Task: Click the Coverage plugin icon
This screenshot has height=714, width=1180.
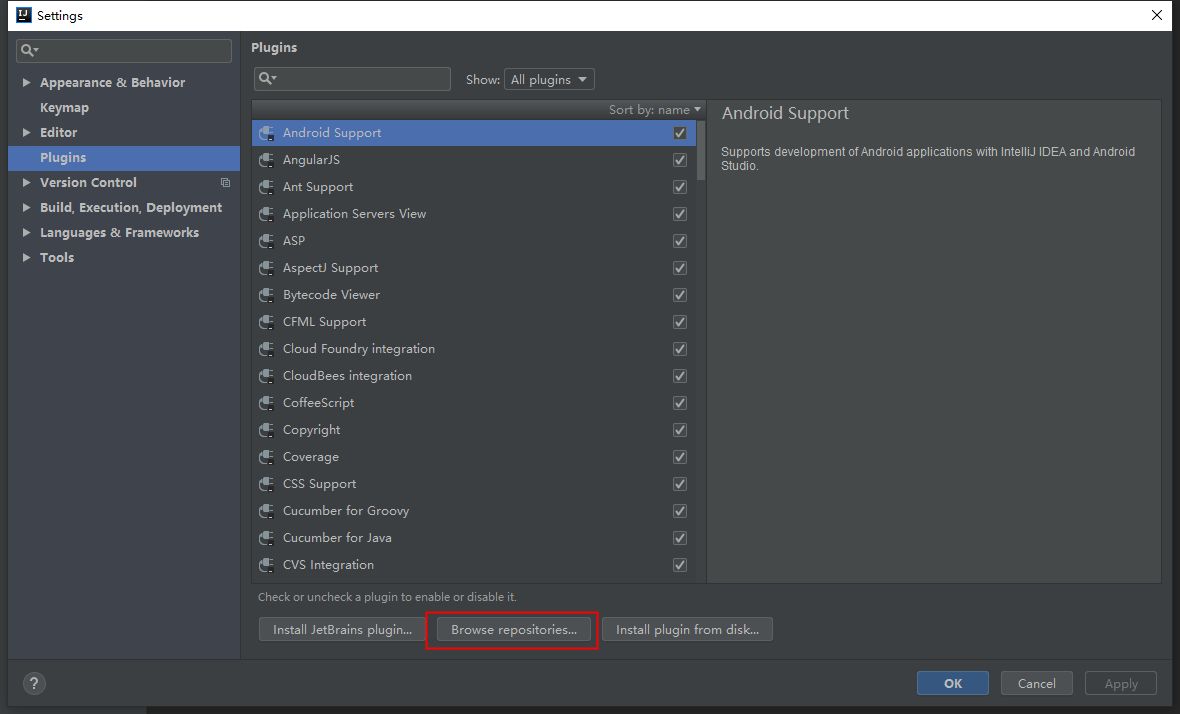Action: [266, 457]
